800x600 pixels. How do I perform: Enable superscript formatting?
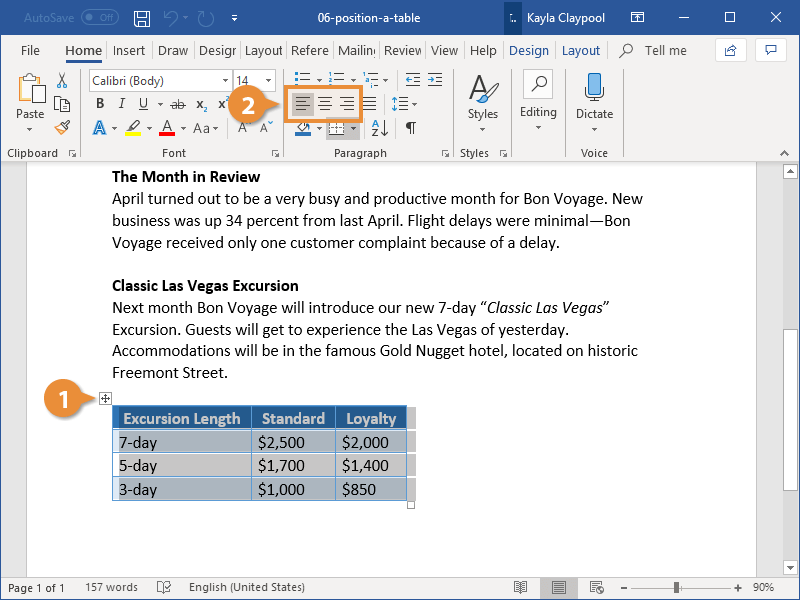click(x=223, y=103)
